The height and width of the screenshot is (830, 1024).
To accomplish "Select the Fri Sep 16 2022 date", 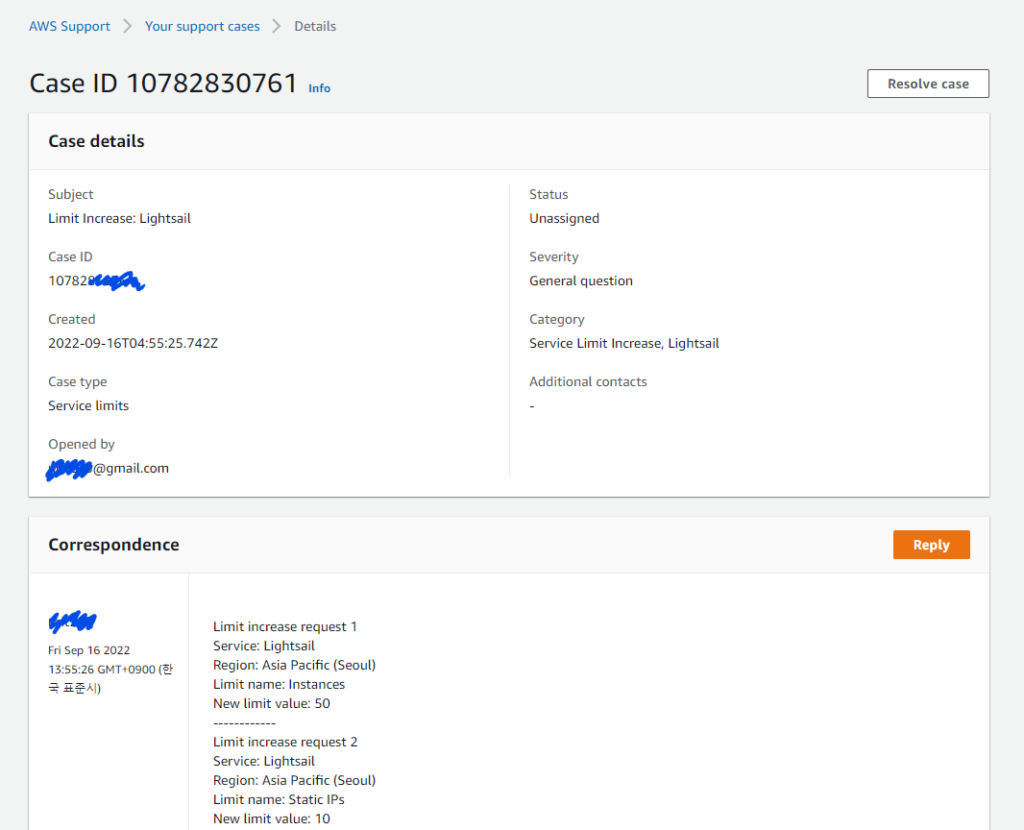I will coord(89,650).
